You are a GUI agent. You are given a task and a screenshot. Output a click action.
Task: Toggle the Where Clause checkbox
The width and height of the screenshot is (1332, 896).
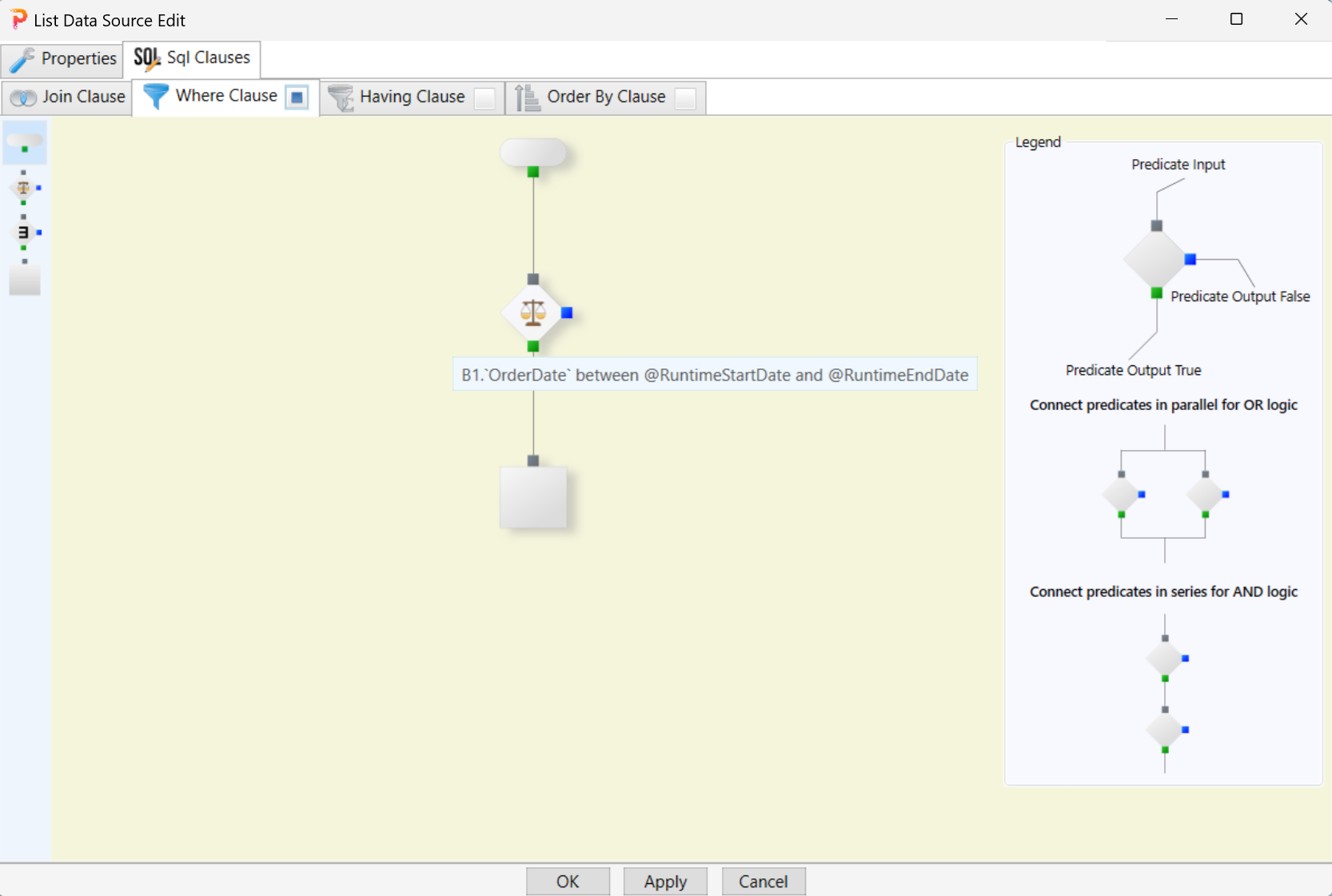(x=297, y=97)
